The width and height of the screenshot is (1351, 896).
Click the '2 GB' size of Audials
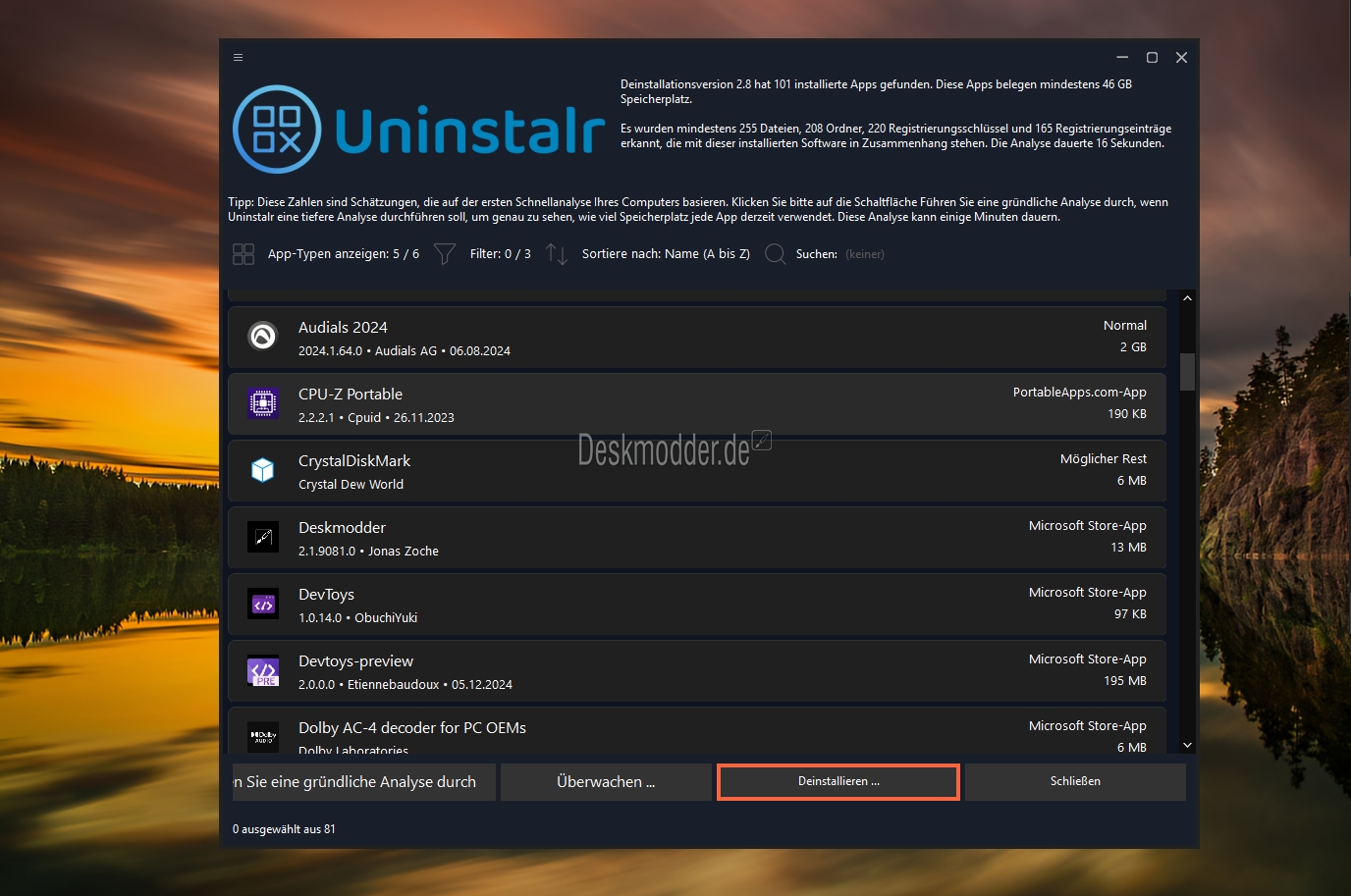[x=1133, y=347]
